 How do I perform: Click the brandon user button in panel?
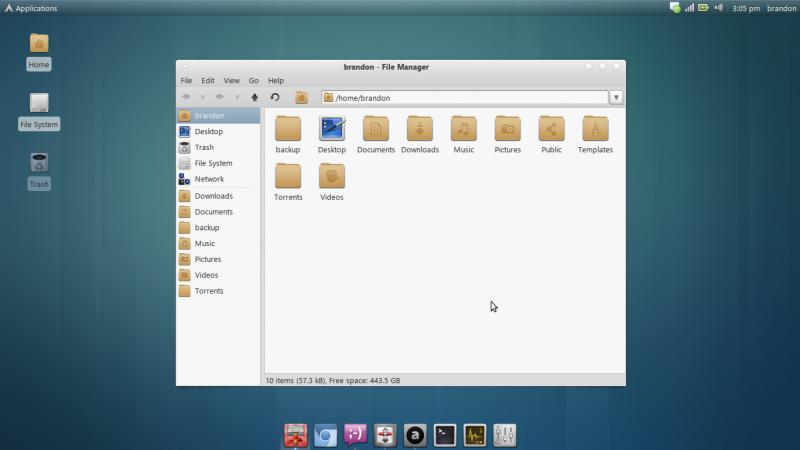[781, 8]
